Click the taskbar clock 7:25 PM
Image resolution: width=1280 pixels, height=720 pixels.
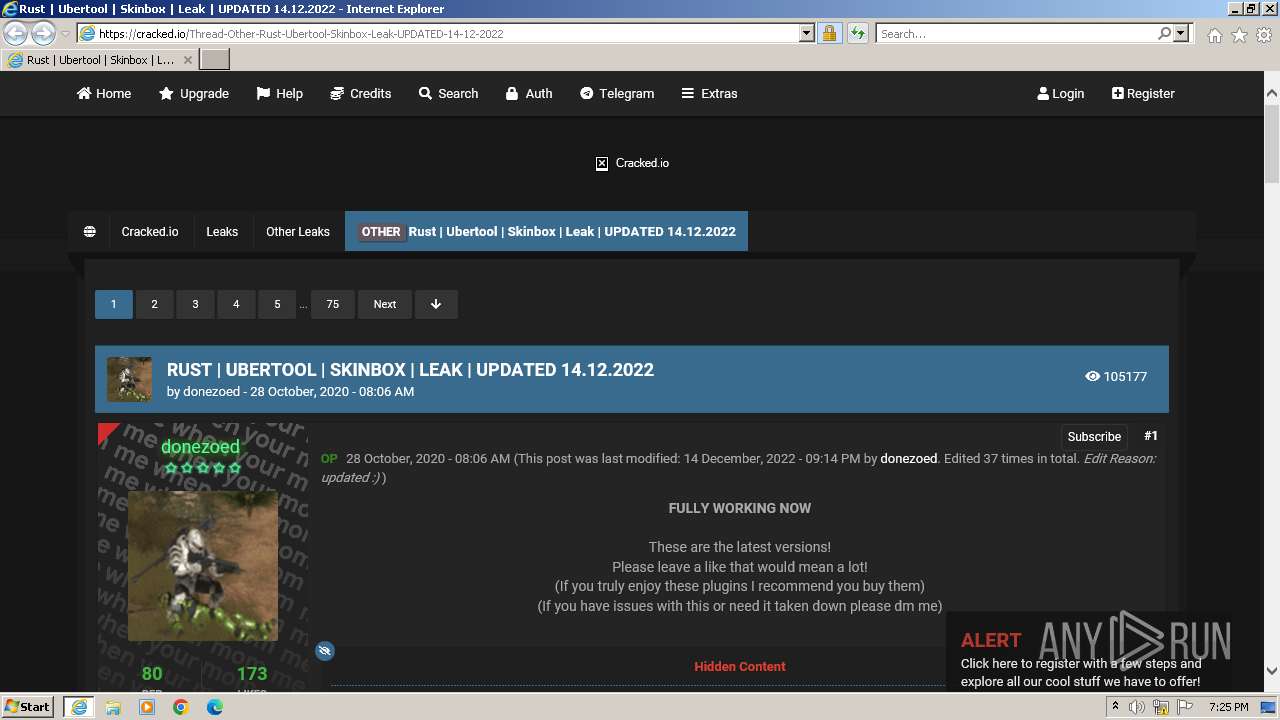tap(1228, 707)
